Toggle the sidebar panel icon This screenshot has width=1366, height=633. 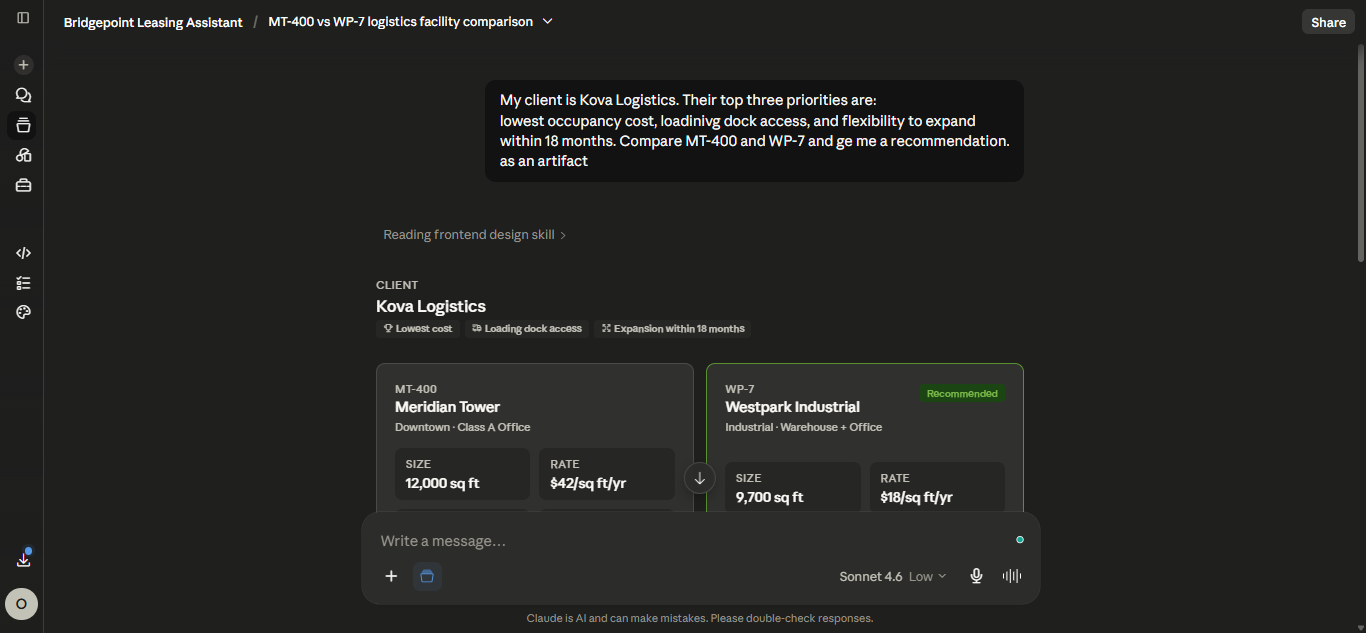point(23,18)
